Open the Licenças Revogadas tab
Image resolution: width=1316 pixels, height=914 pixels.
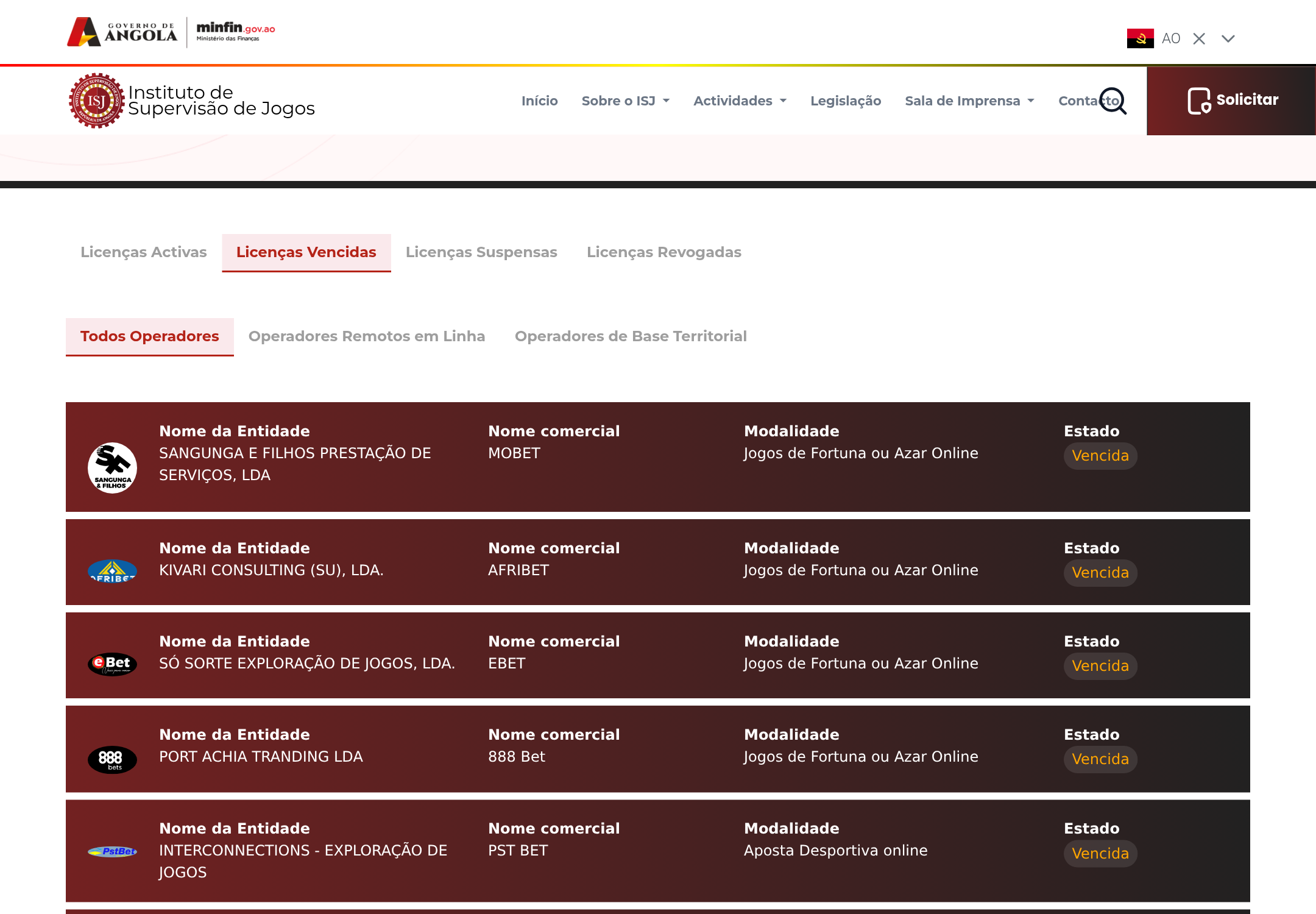tap(664, 252)
